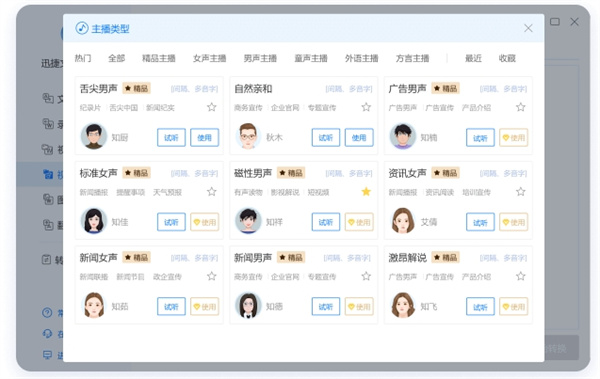Image resolution: width=600 pixels, height=379 pixels.
Task: Click 间隔、多音字 link on 资讯女声 card
Action: point(503,173)
